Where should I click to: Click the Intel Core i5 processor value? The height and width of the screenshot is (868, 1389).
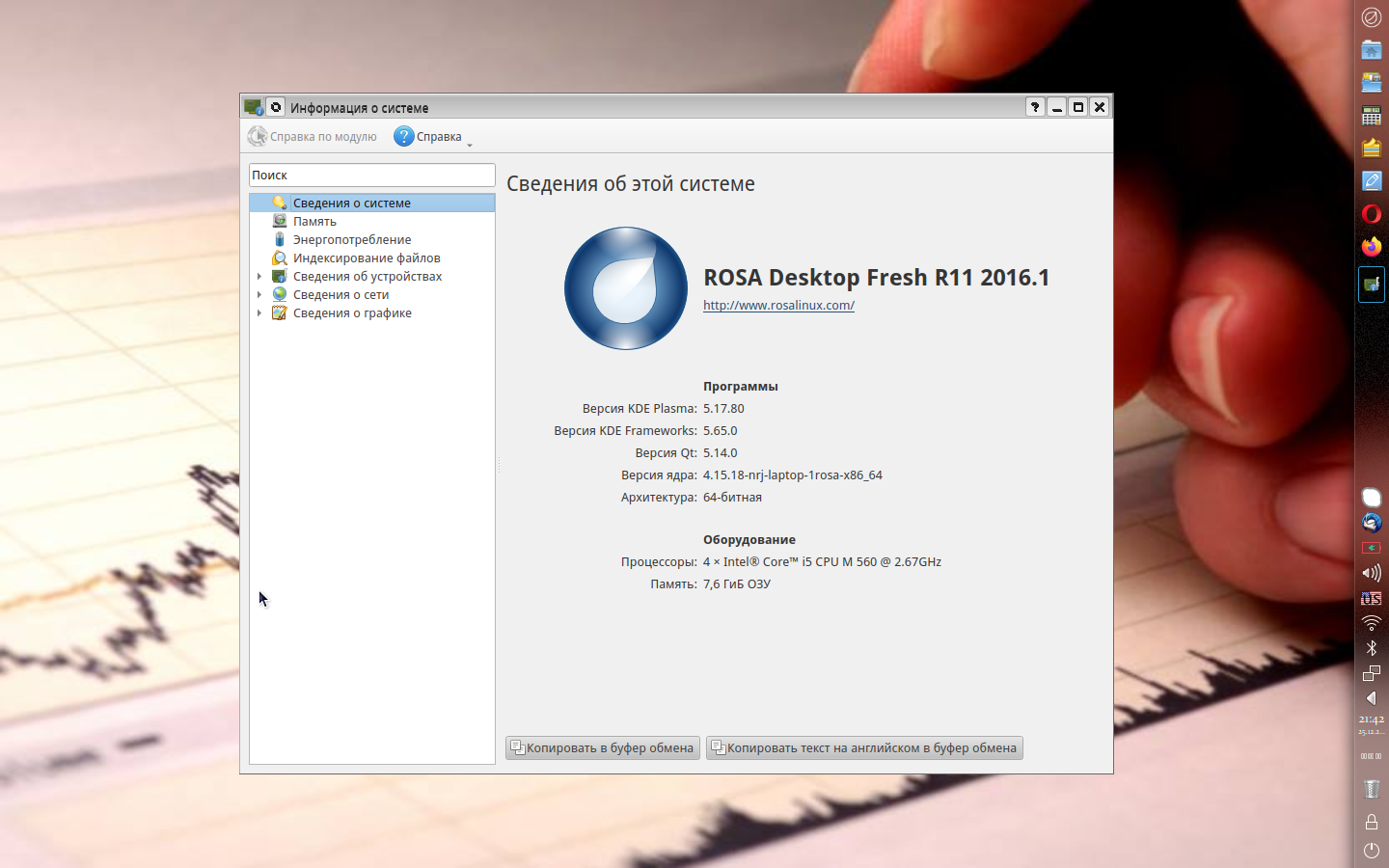822,562
